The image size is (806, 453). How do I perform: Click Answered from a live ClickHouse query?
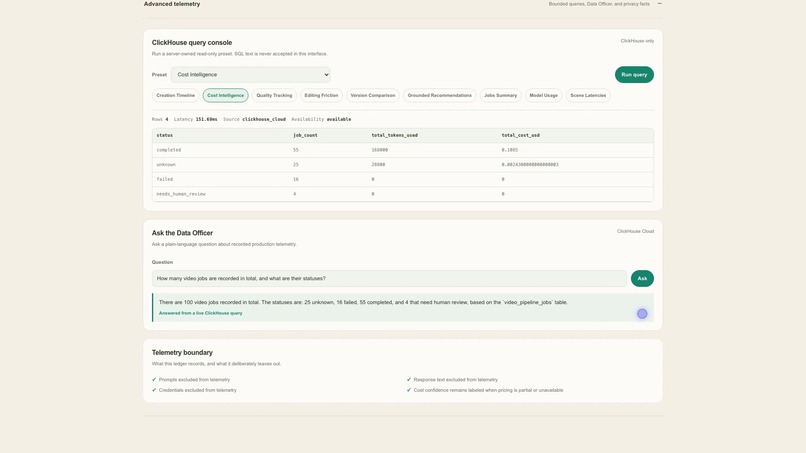[200, 313]
